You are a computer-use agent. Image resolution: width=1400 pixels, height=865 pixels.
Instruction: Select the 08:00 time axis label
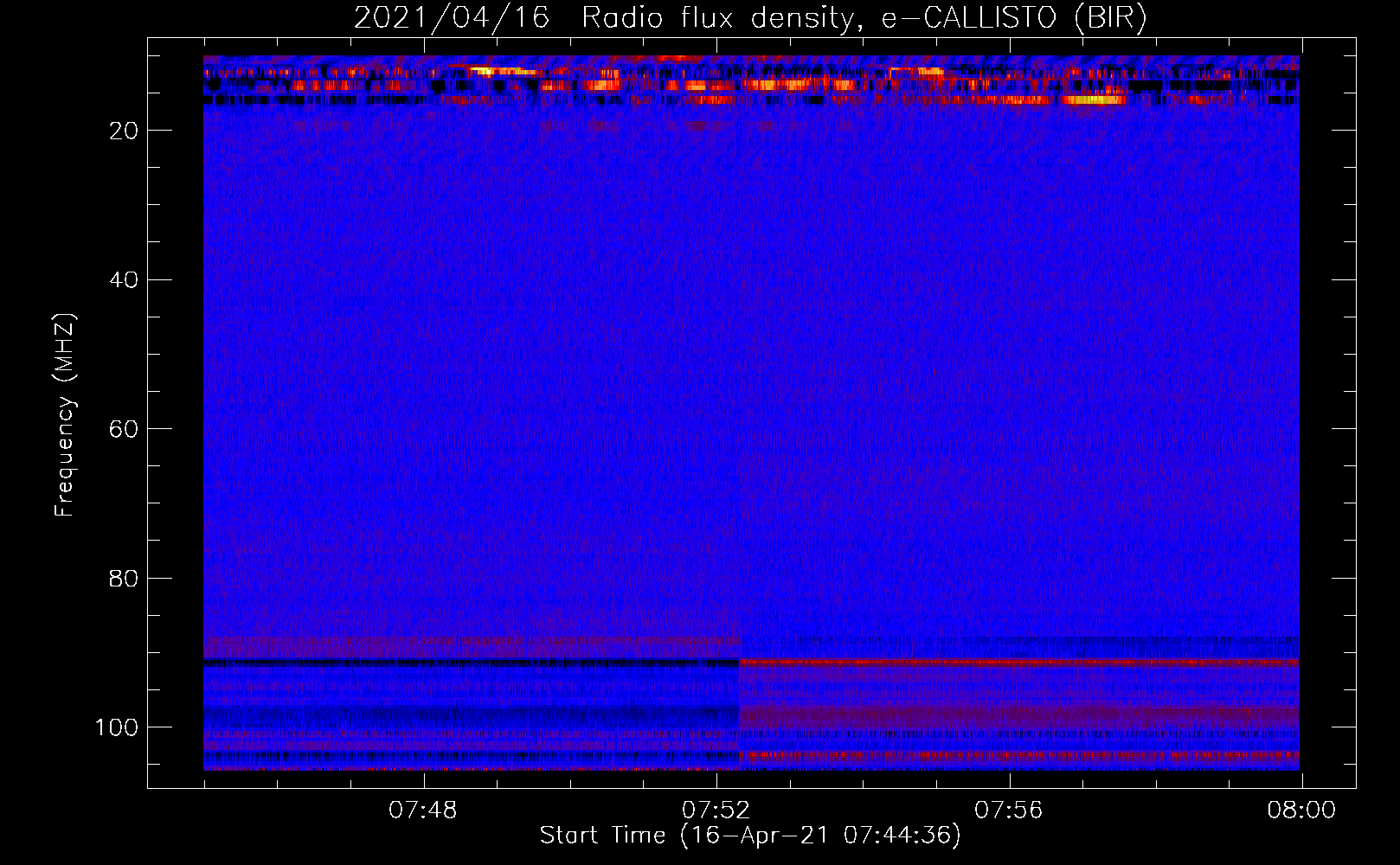tap(1300, 811)
